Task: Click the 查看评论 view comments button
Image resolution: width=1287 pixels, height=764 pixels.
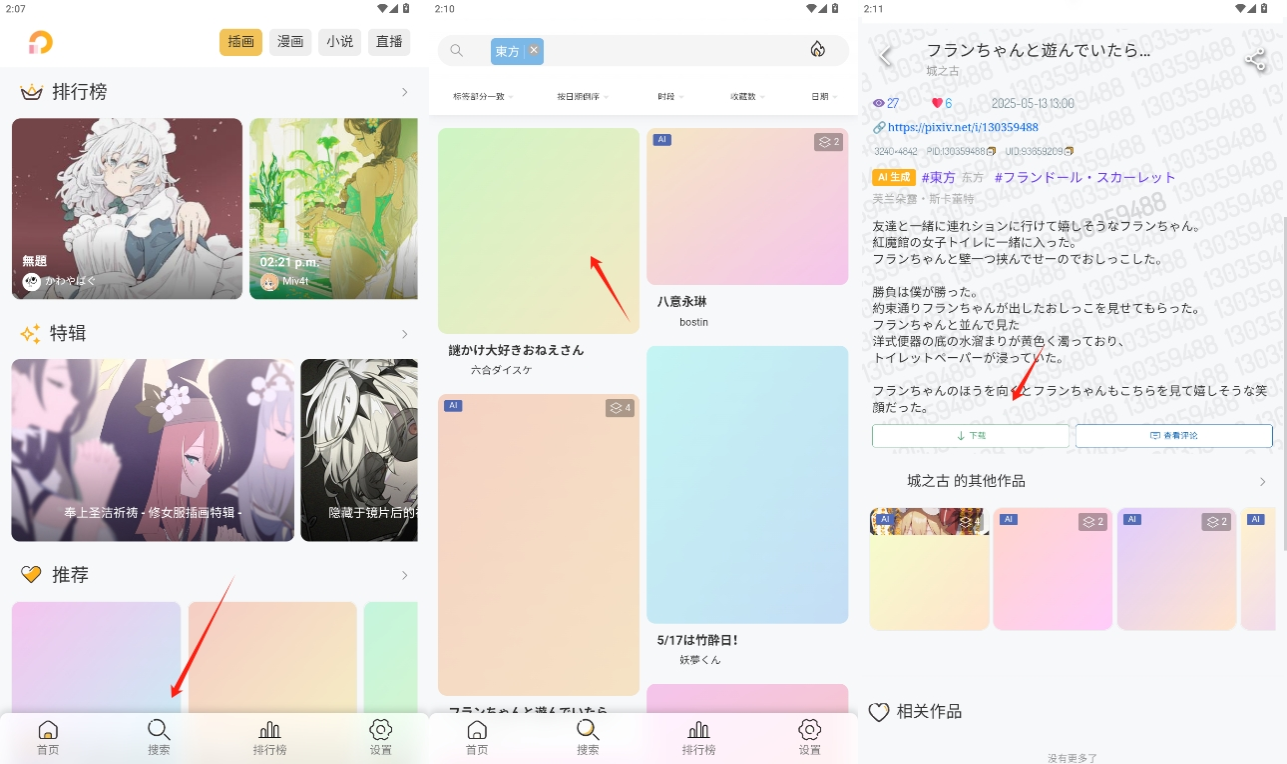Action: point(1174,436)
